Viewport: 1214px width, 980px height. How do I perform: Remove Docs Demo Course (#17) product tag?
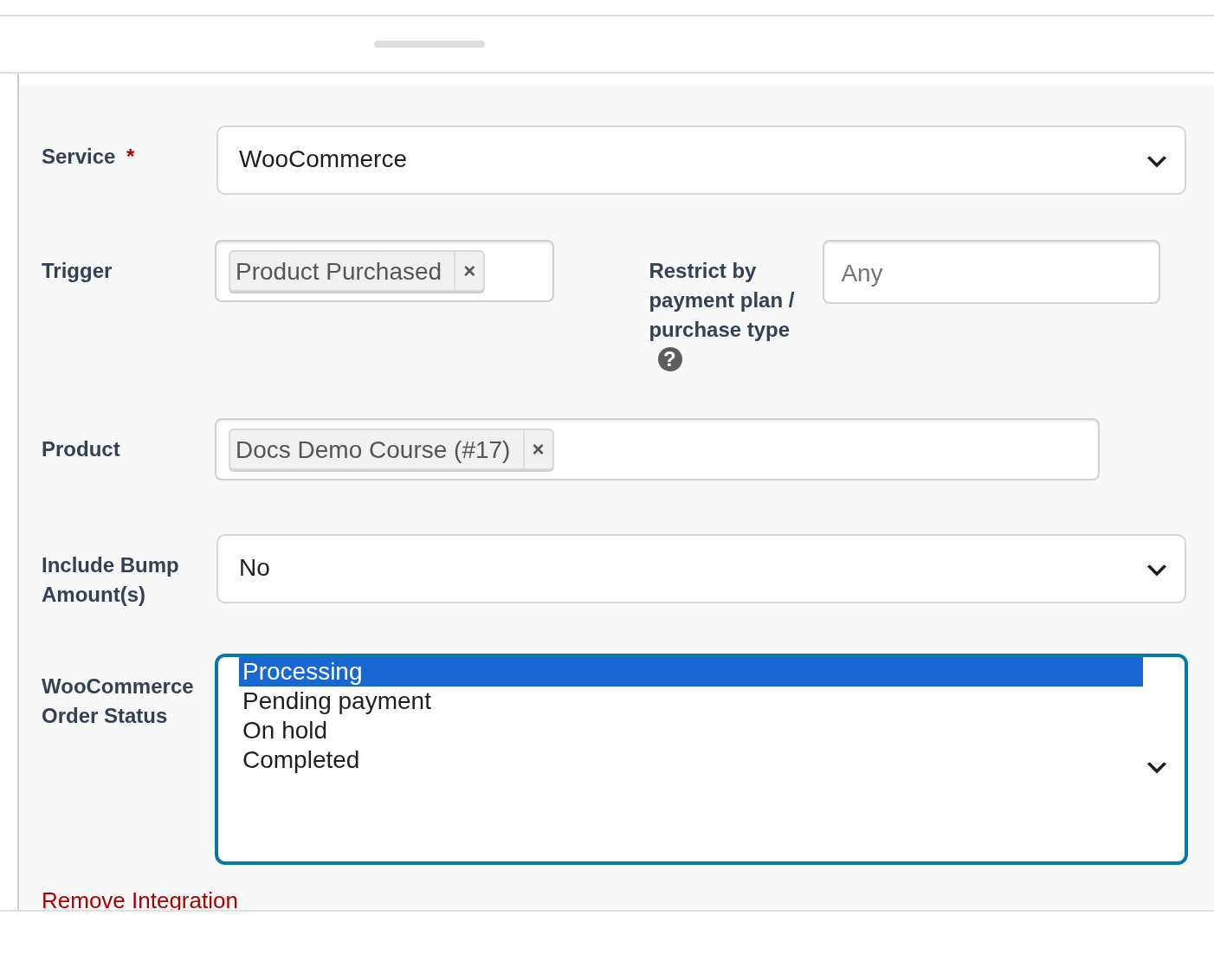point(538,449)
